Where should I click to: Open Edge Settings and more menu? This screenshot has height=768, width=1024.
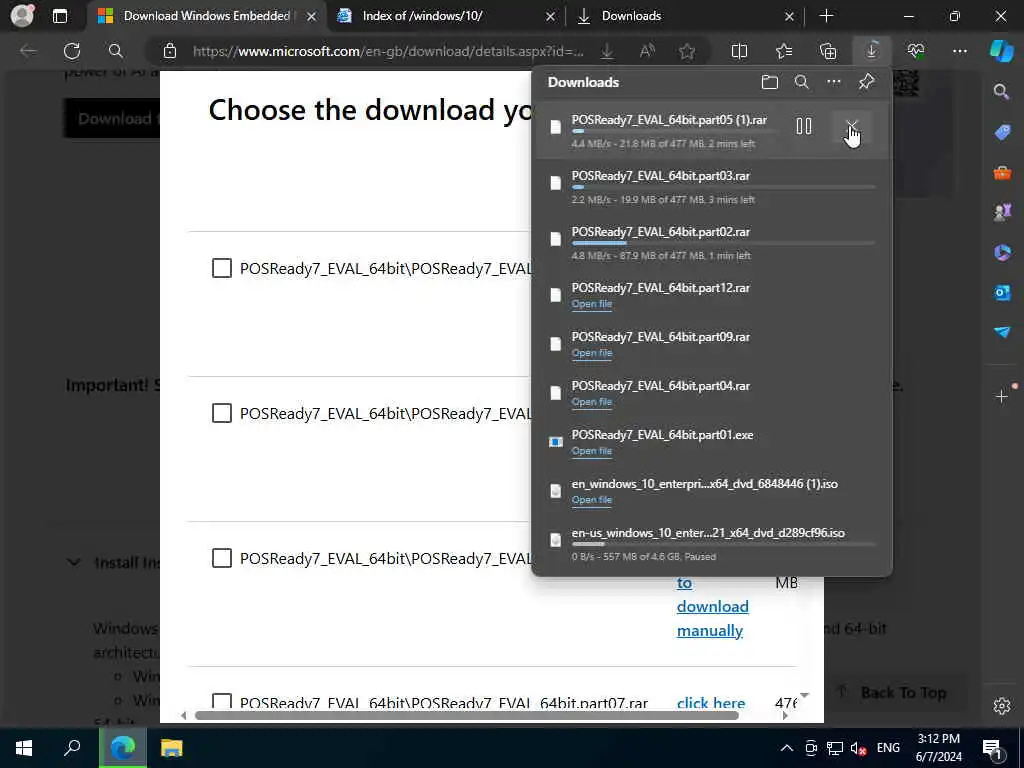tap(960, 51)
